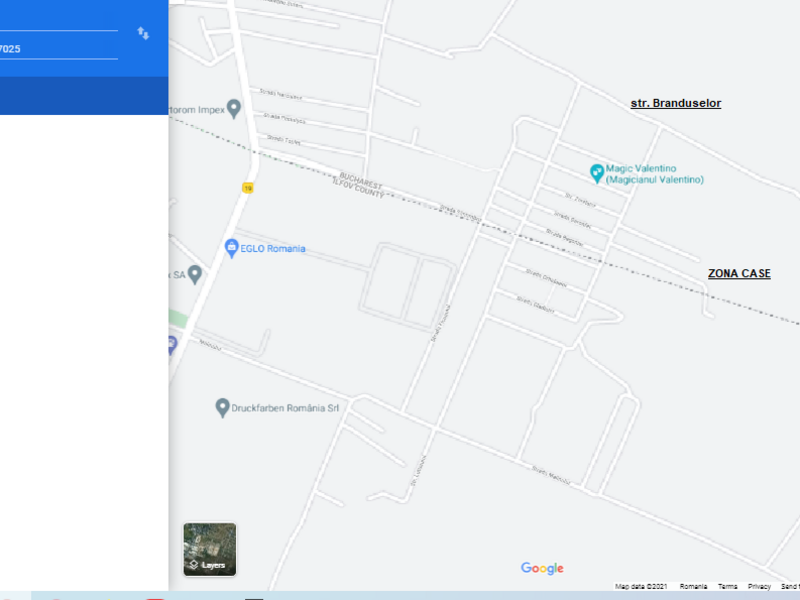The height and width of the screenshot is (600, 800).
Task: Click the ZONA CASE label
Action: point(739,273)
